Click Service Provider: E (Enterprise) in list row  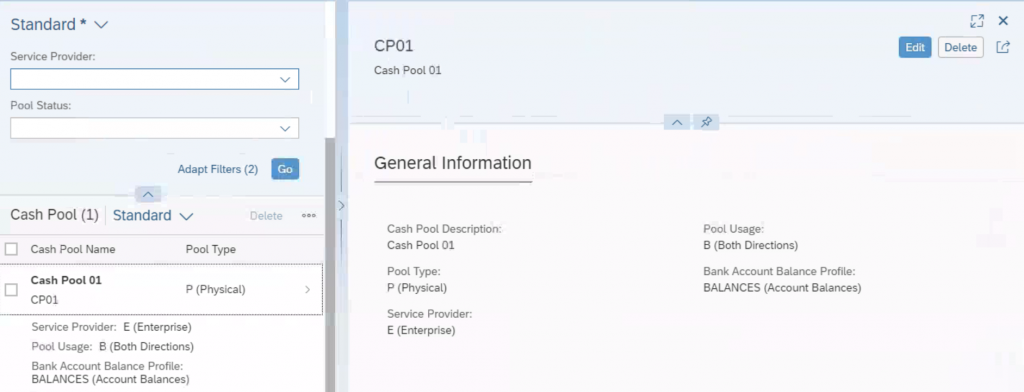point(112,327)
